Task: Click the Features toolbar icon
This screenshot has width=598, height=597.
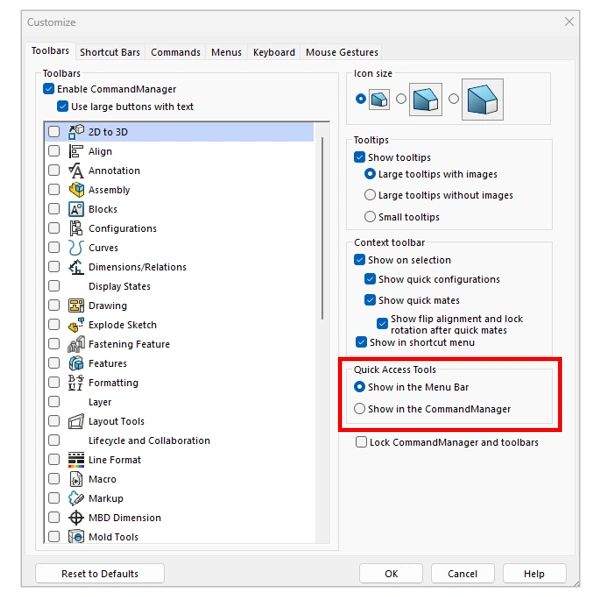Action: pyautogui.click(x=76, y=364)
